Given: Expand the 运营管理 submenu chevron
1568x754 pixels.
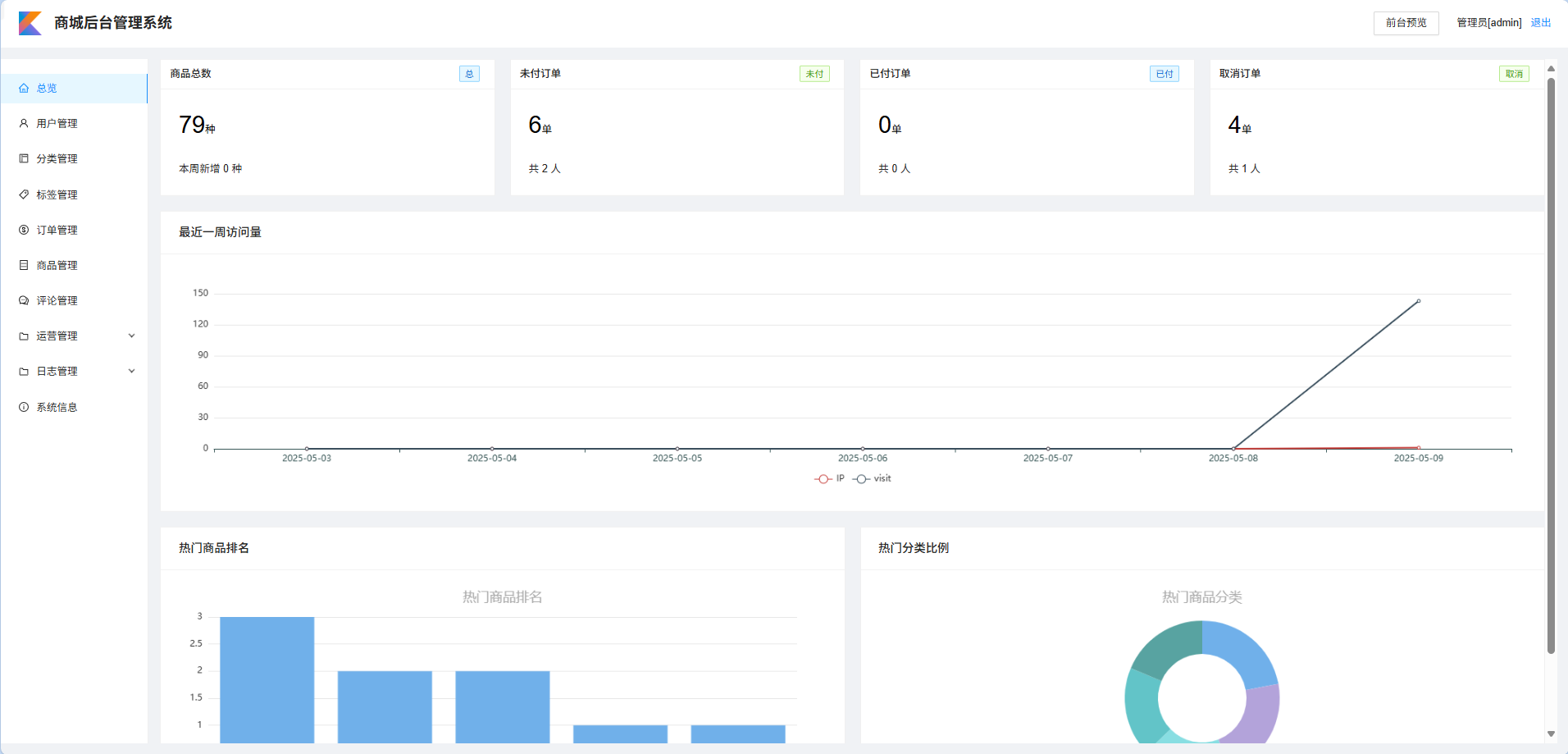Looking at the screenshot, I should pyautogui.click(x=131, y=336).
